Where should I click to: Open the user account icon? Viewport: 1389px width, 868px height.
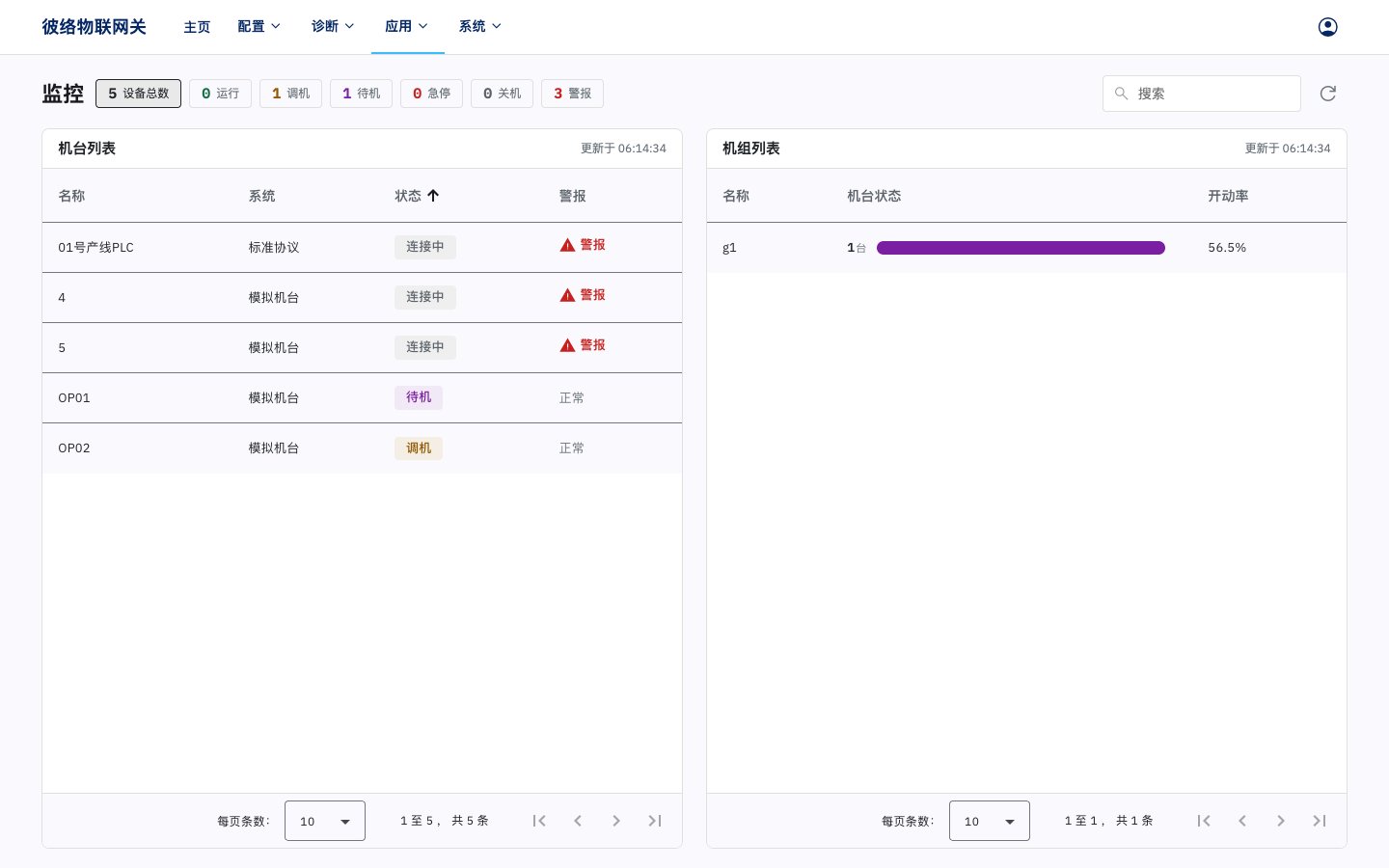coord(1327,27)
